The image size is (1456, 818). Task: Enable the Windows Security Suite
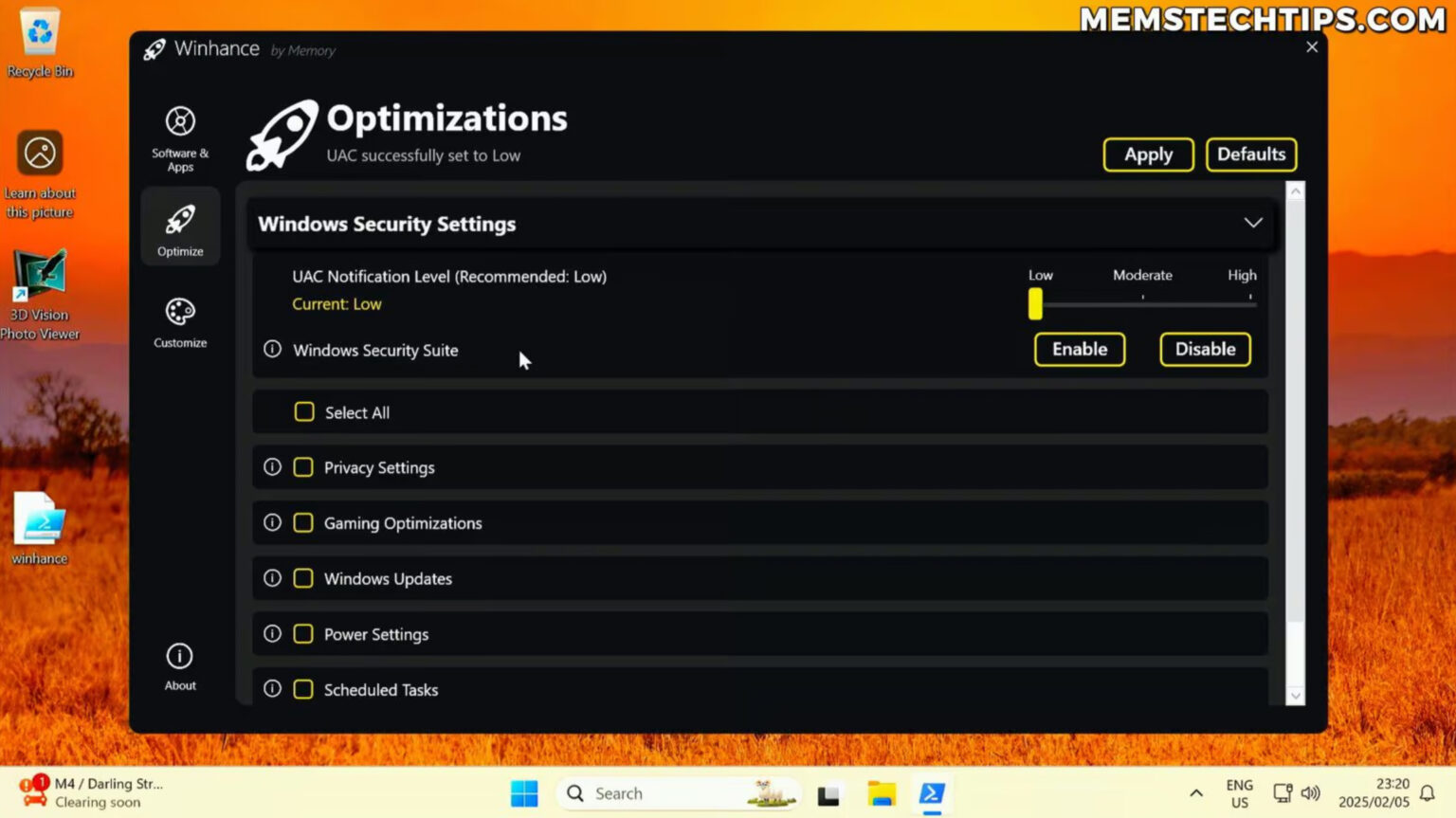pyautogui.click(x=1079, y=349)
